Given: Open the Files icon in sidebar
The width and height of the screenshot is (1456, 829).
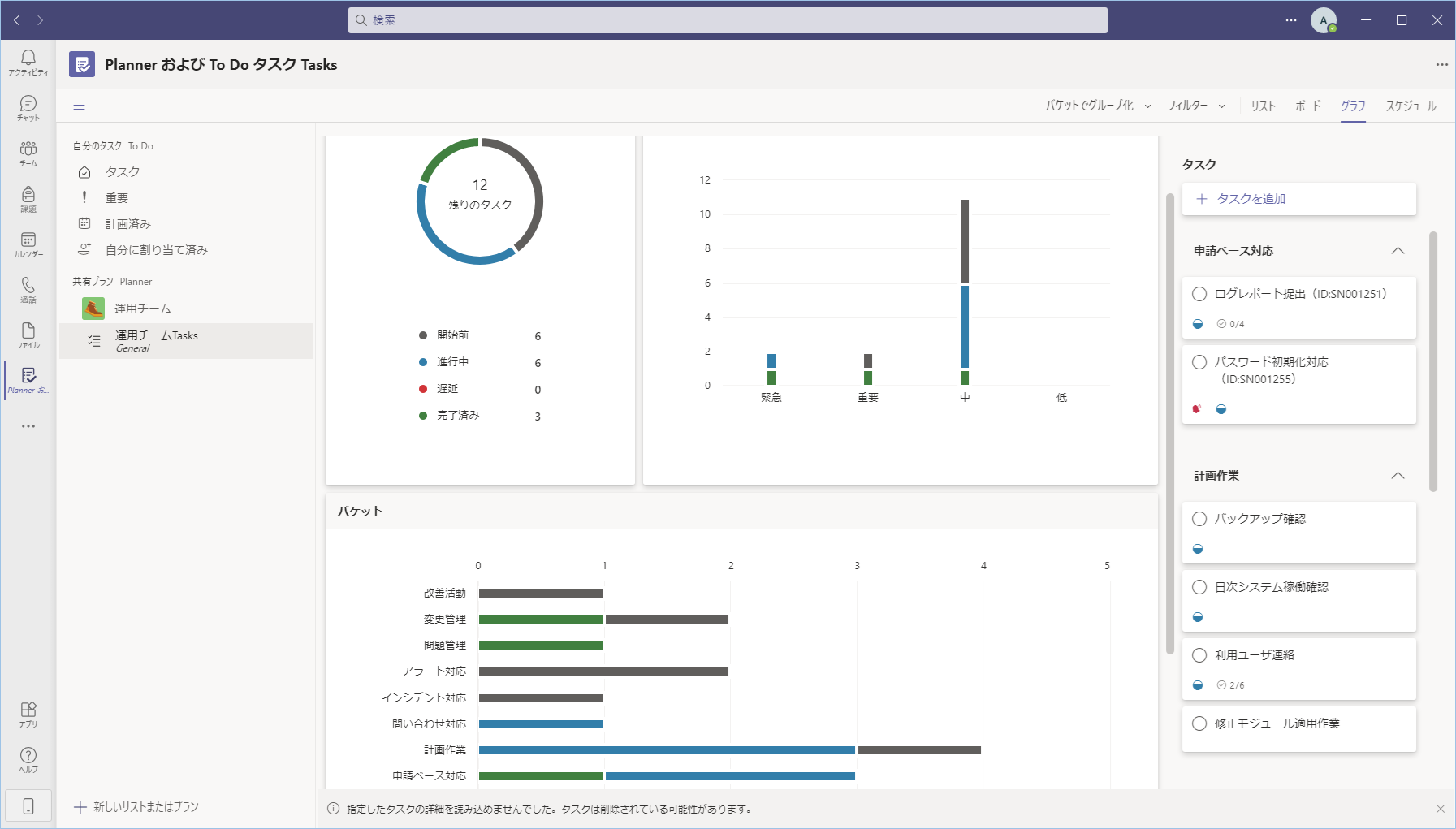Looking at the screenshot, I should click(28, 335).
